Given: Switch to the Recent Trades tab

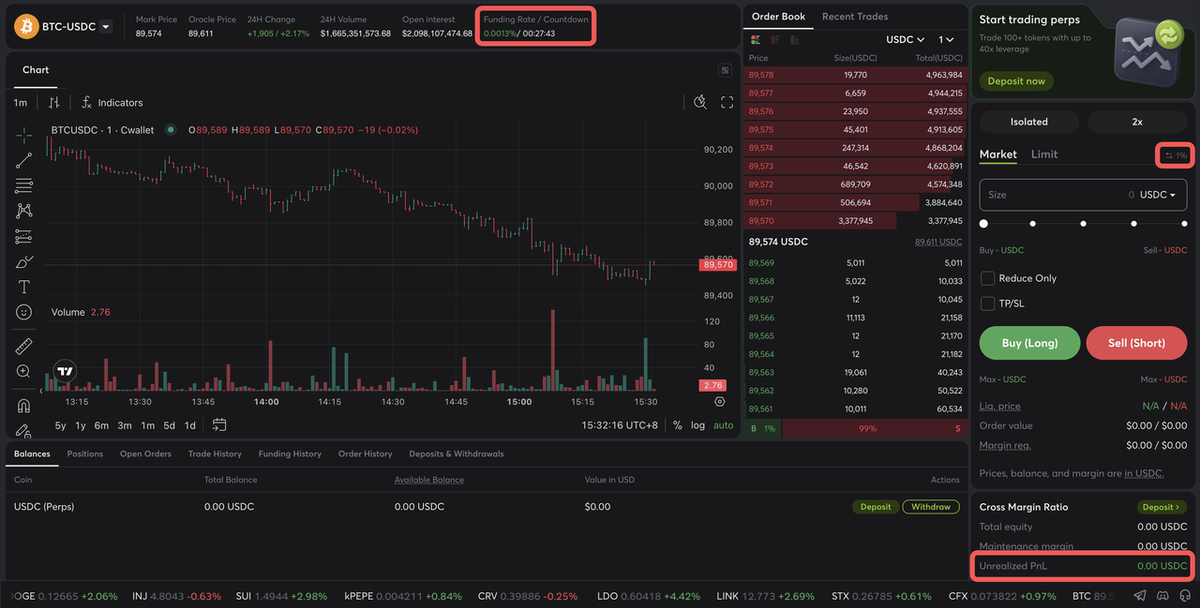Looking at the screenshot, I should (x=855, y=16).
